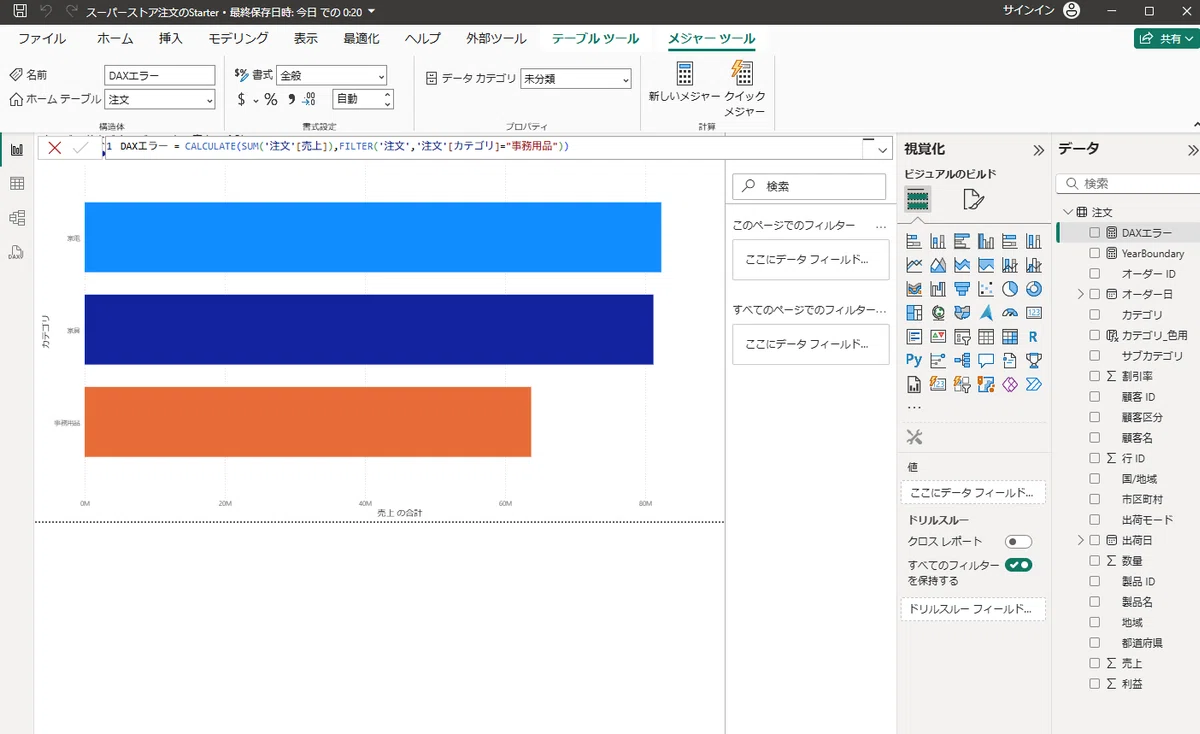Select the gauge visual

pyautogui.click(x=1010, y=313)
